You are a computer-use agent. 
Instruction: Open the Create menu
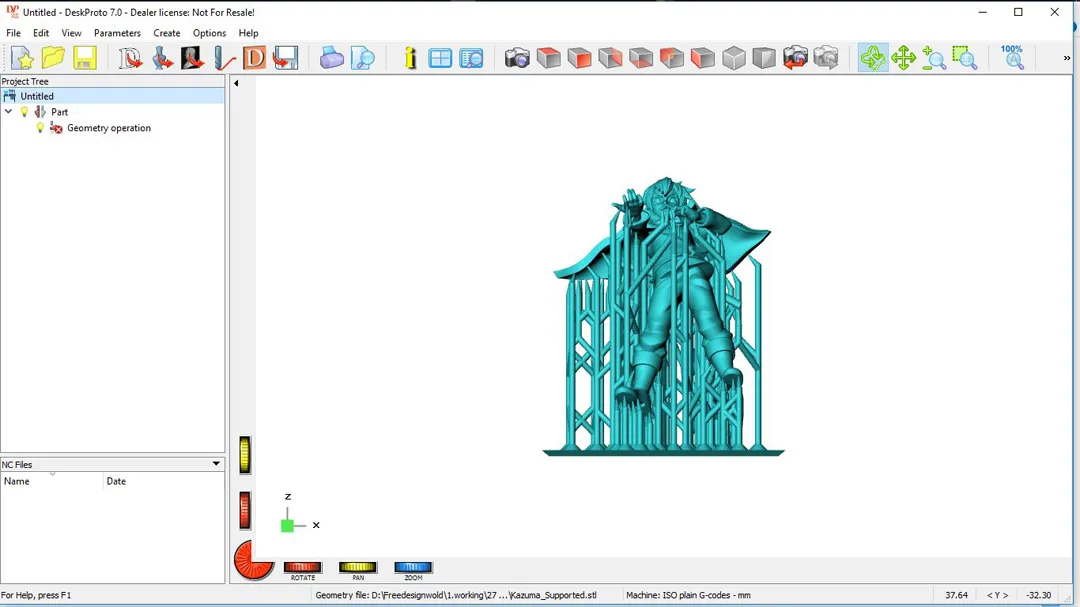(x=167, y=33)
